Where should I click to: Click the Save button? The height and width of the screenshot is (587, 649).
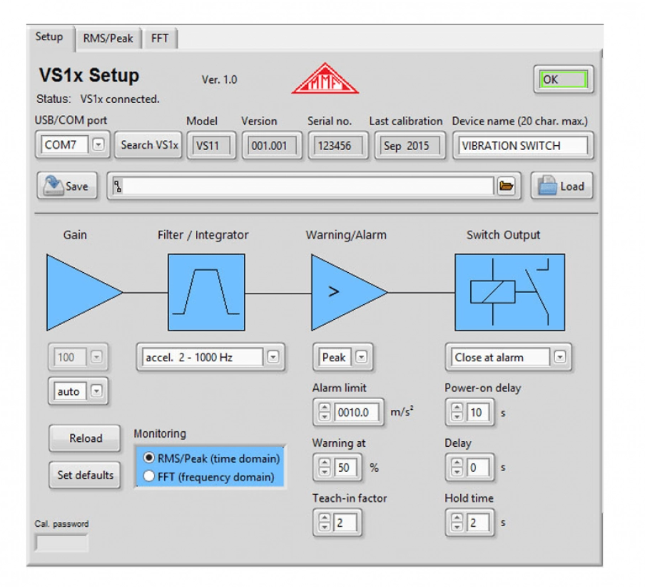[x=67, y=186]
